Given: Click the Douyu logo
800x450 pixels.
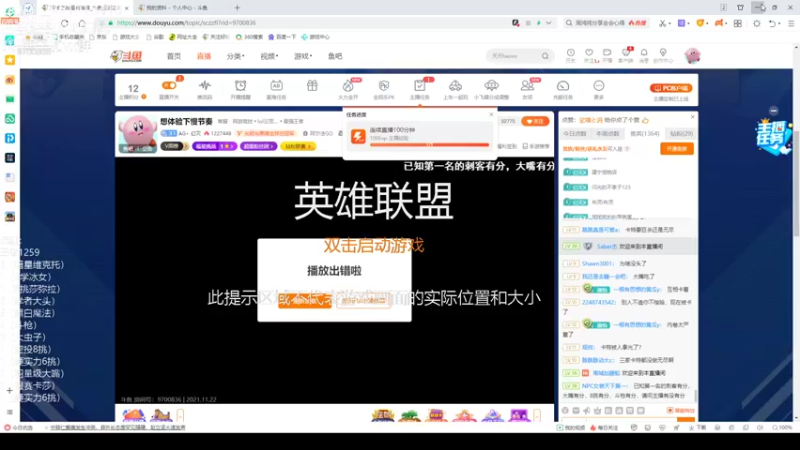Looking at the screenshot, I should pyautogui.click(x=126, y=56).
